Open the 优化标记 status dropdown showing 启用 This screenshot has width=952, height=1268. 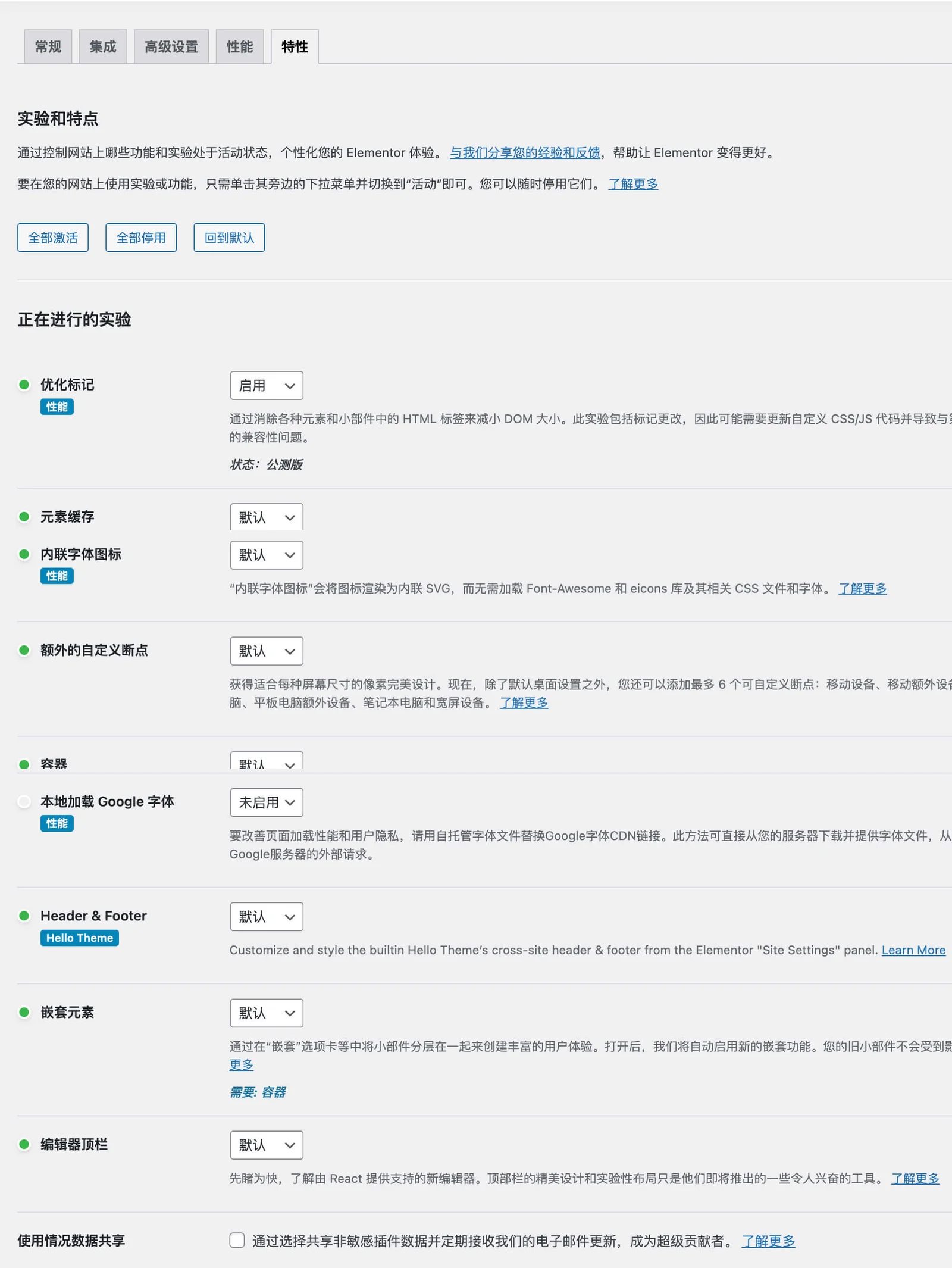265,385
